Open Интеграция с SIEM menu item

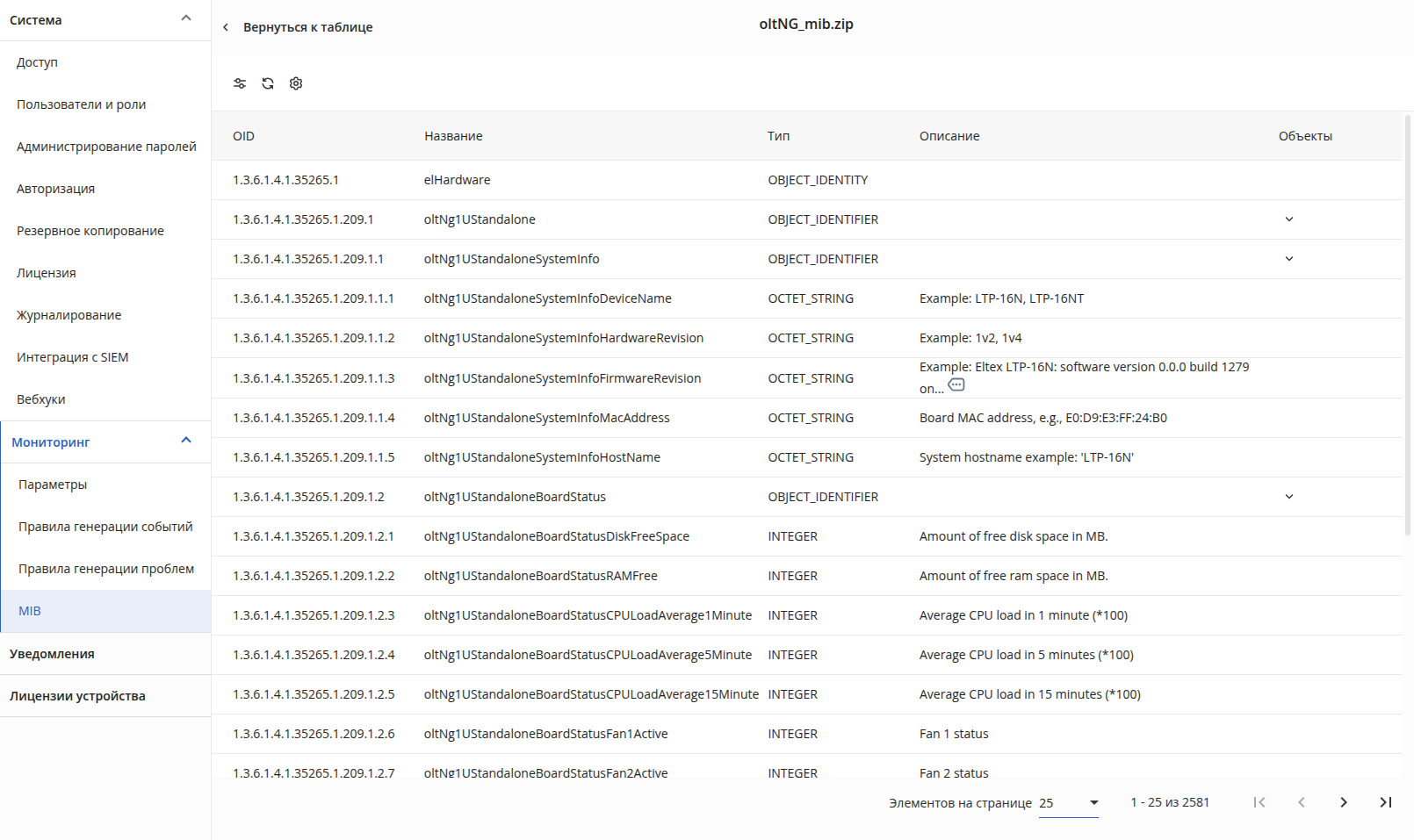coord(105,357)
